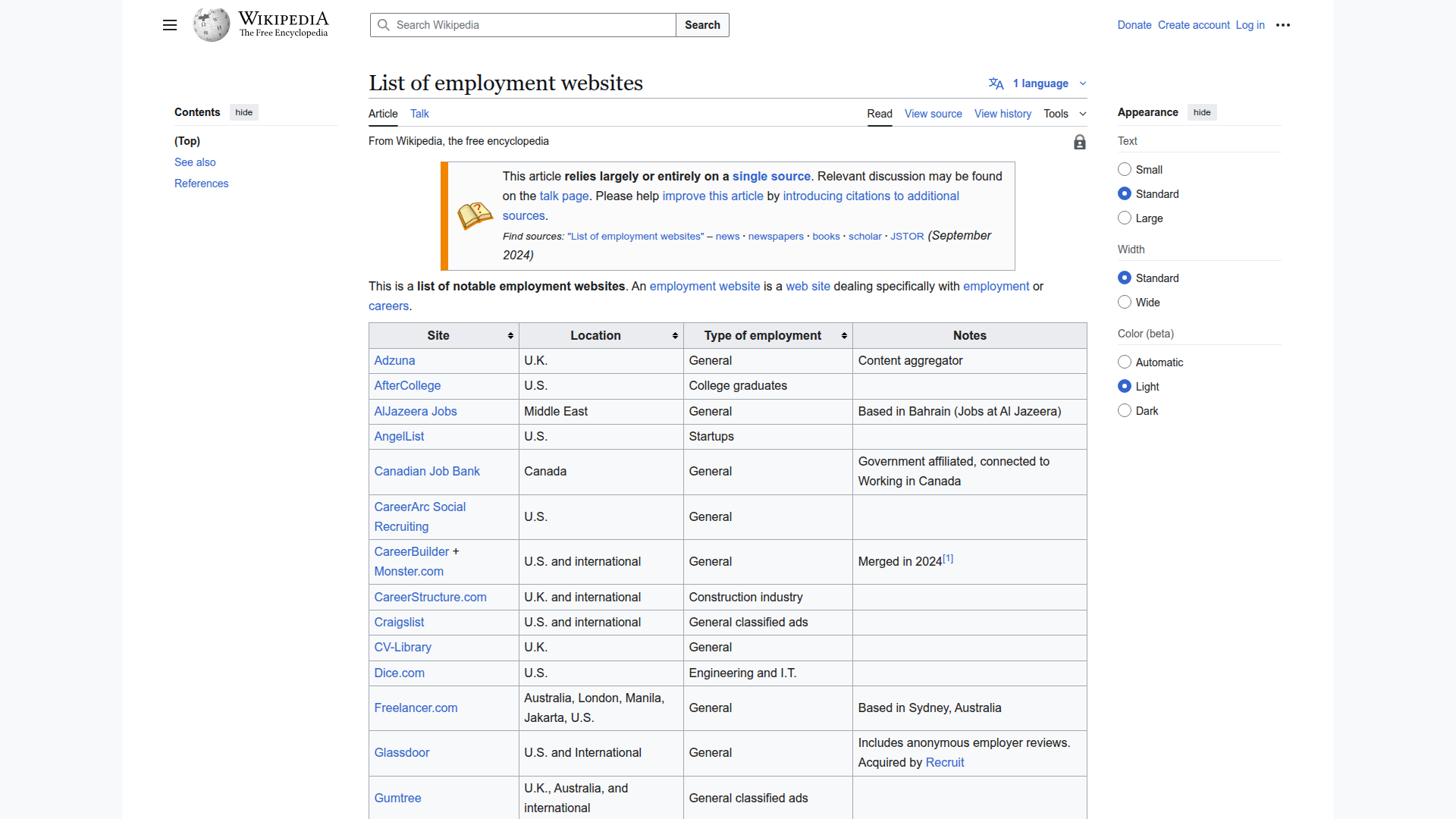The image size is (1456, 819).
Task: Open the web site link
Action: click(x=808, y=286)
